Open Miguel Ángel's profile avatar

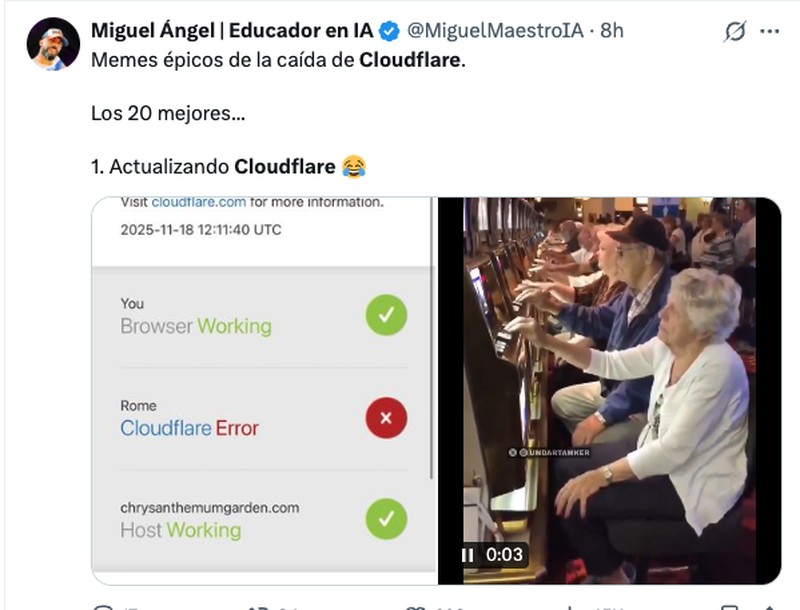click(54, 44)
